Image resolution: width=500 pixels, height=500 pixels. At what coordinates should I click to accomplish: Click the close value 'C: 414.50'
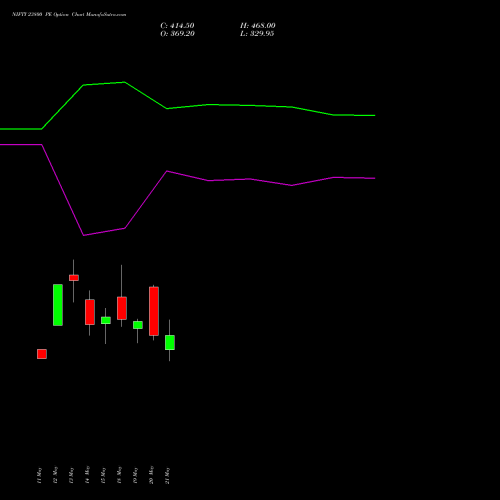pos(177,26)
